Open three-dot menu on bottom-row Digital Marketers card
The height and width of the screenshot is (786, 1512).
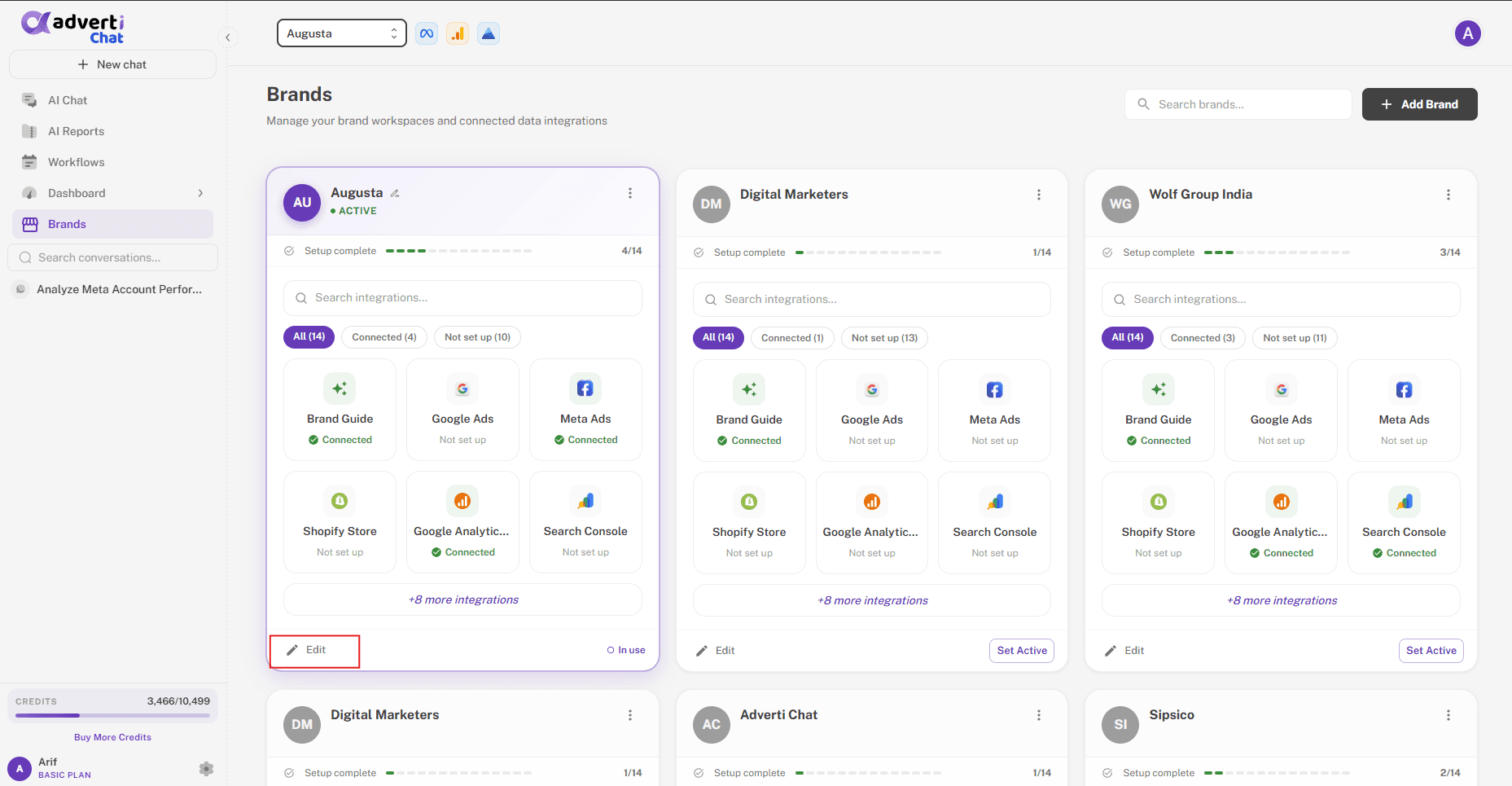tap(630, 715)
